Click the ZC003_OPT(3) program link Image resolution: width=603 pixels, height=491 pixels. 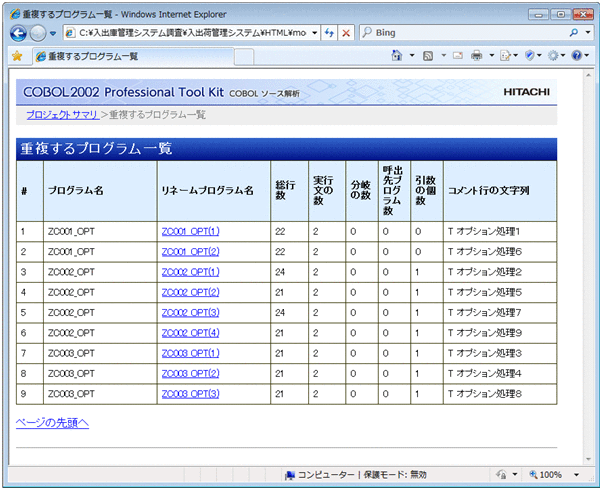pyautogui.click(x=189, y=394)
